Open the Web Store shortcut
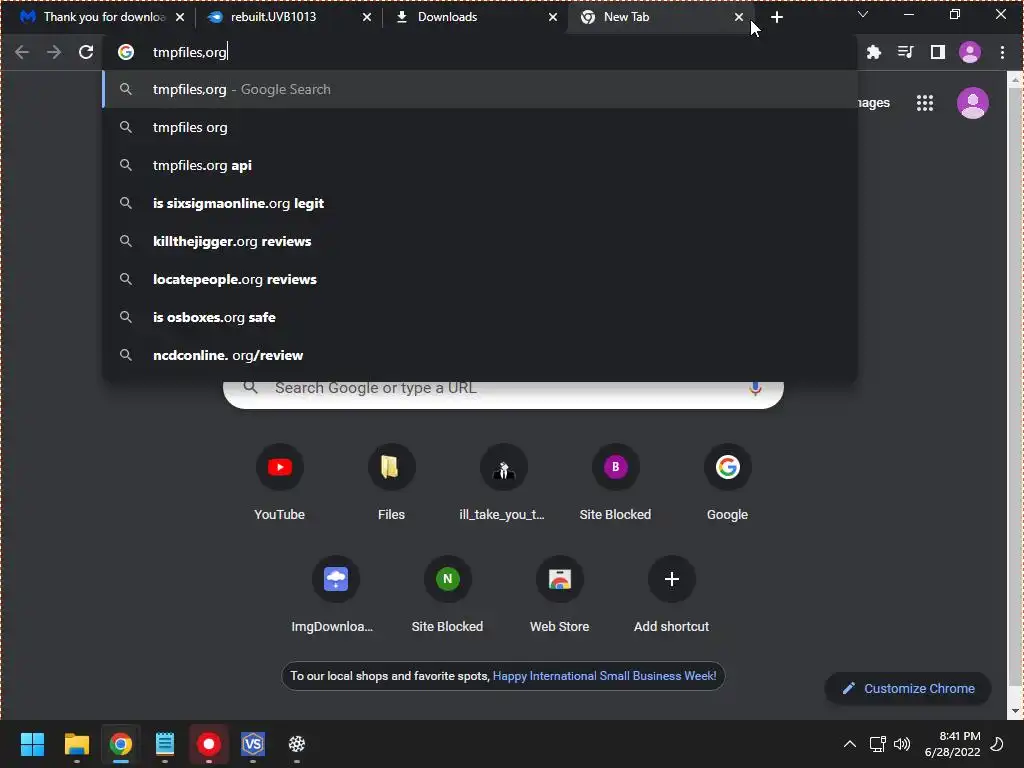This screenshot has height=768, width=1024. (559, 594)
